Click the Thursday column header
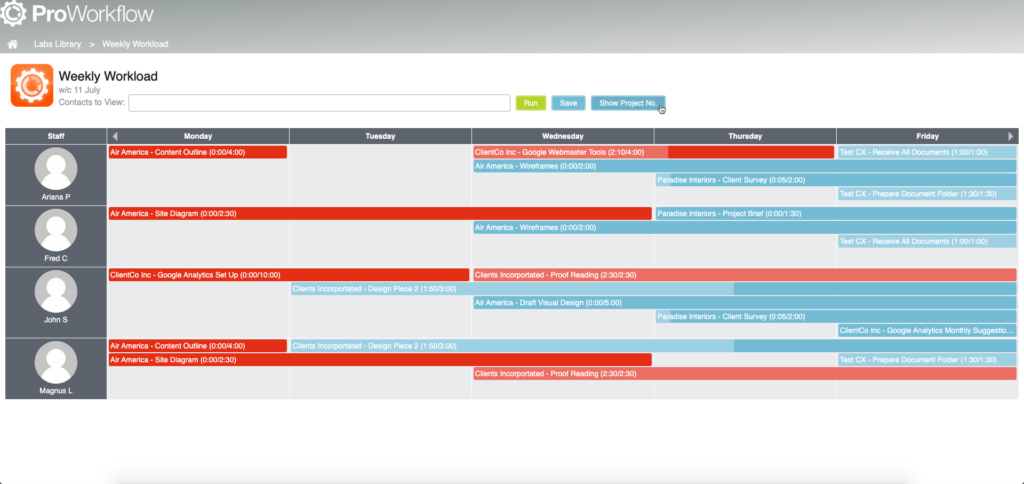This screenshot has width=1024, height=484. [x=745, y=137]
